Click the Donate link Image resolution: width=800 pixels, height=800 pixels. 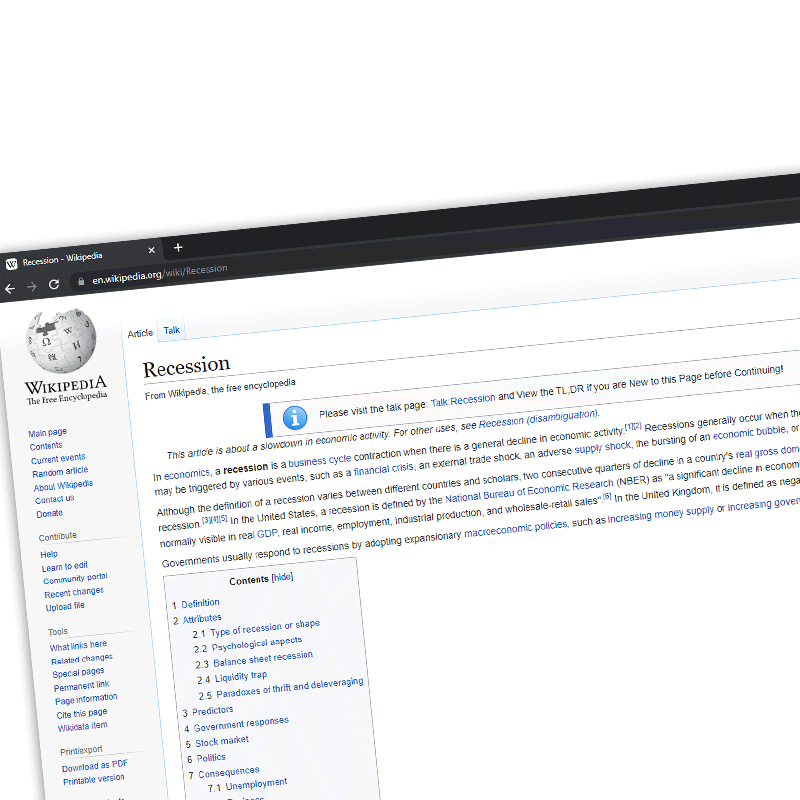pos(49,514)
